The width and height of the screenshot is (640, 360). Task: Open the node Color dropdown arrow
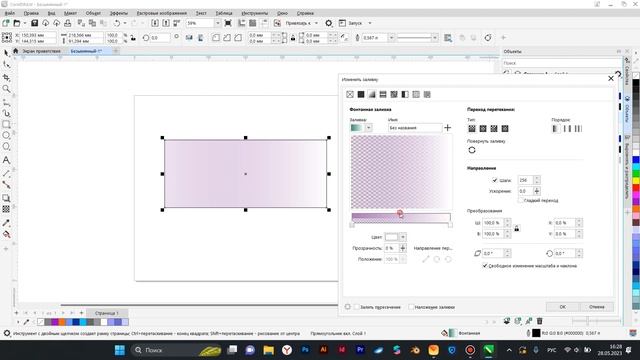403,237
